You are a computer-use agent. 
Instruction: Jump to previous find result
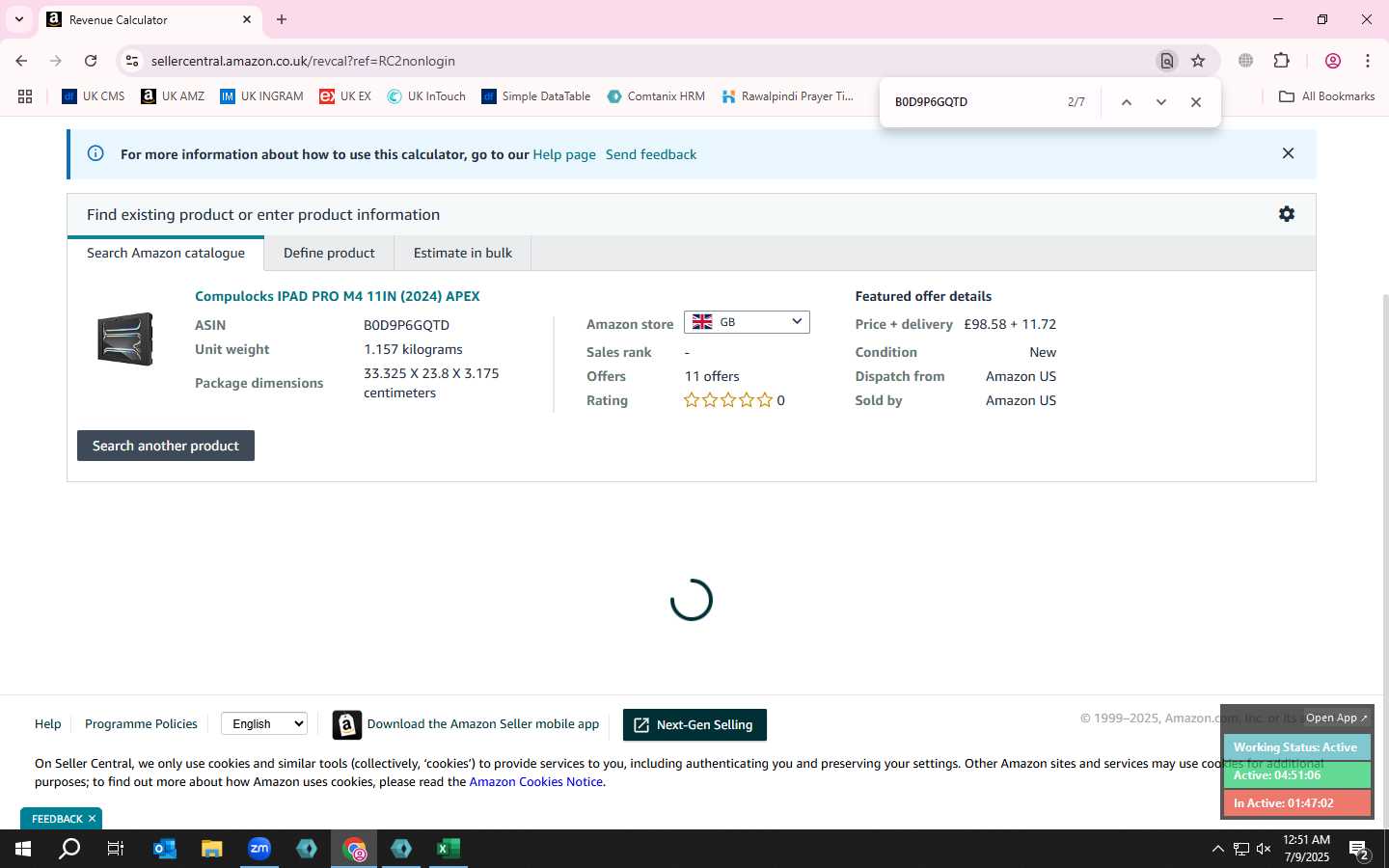click(x=1126, y=102)
